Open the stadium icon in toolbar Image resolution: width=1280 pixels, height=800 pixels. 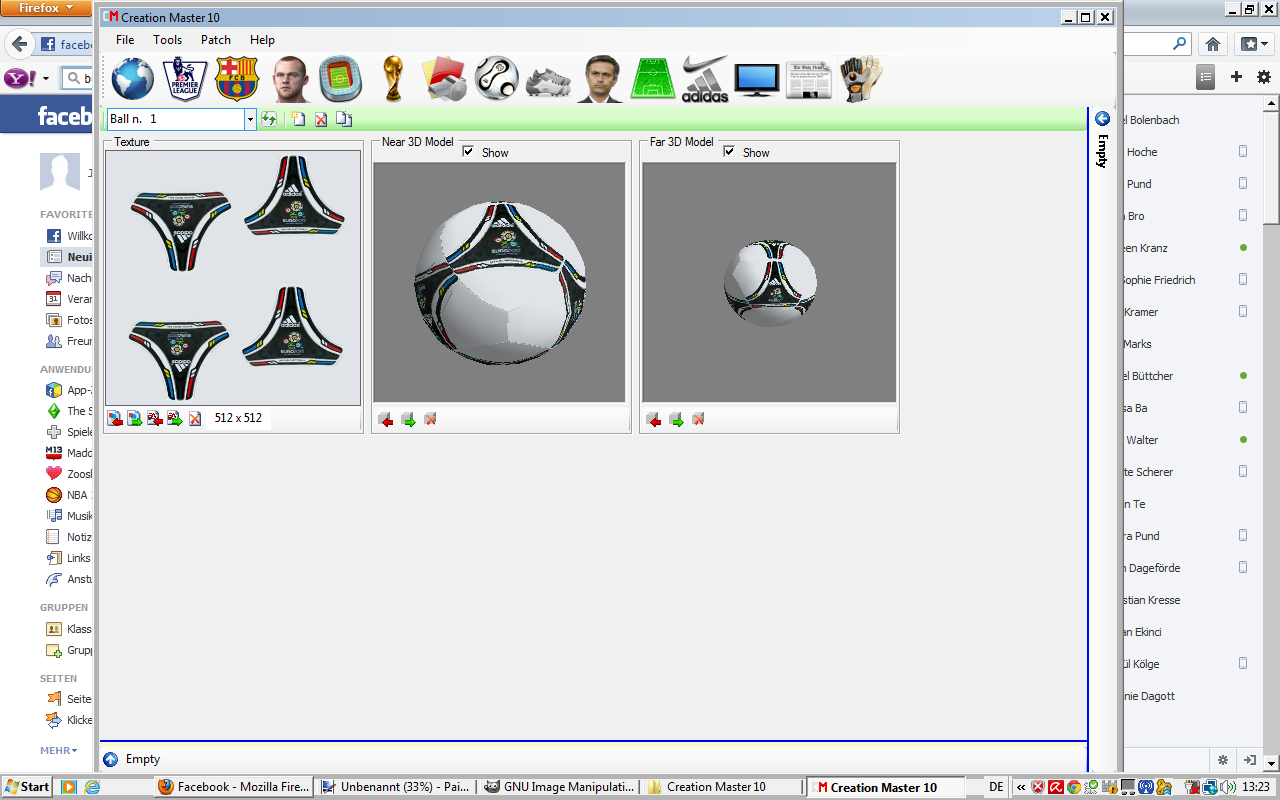click(341, 78)
